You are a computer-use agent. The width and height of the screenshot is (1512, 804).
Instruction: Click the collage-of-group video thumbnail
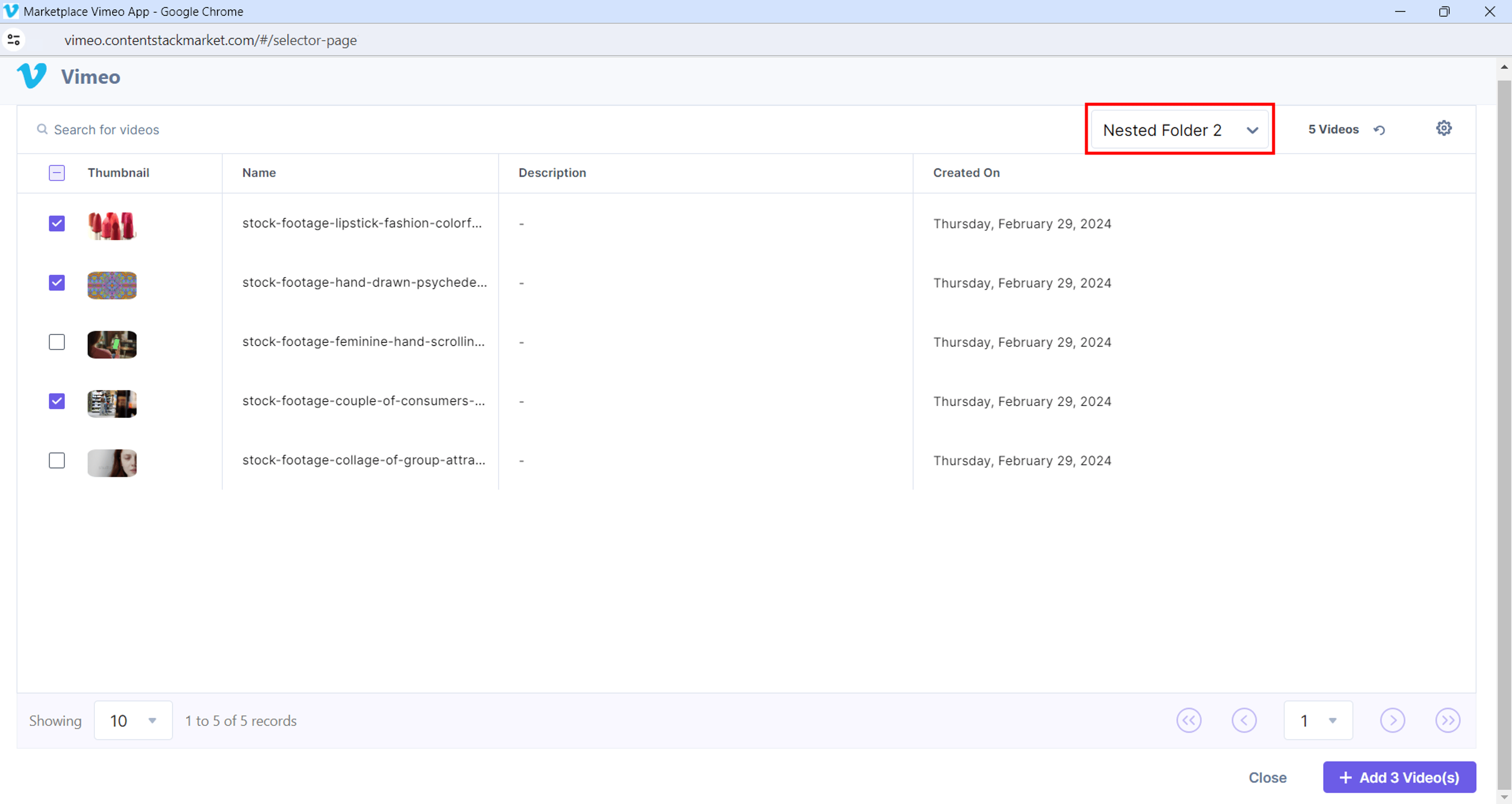click(x=112, y=463)
